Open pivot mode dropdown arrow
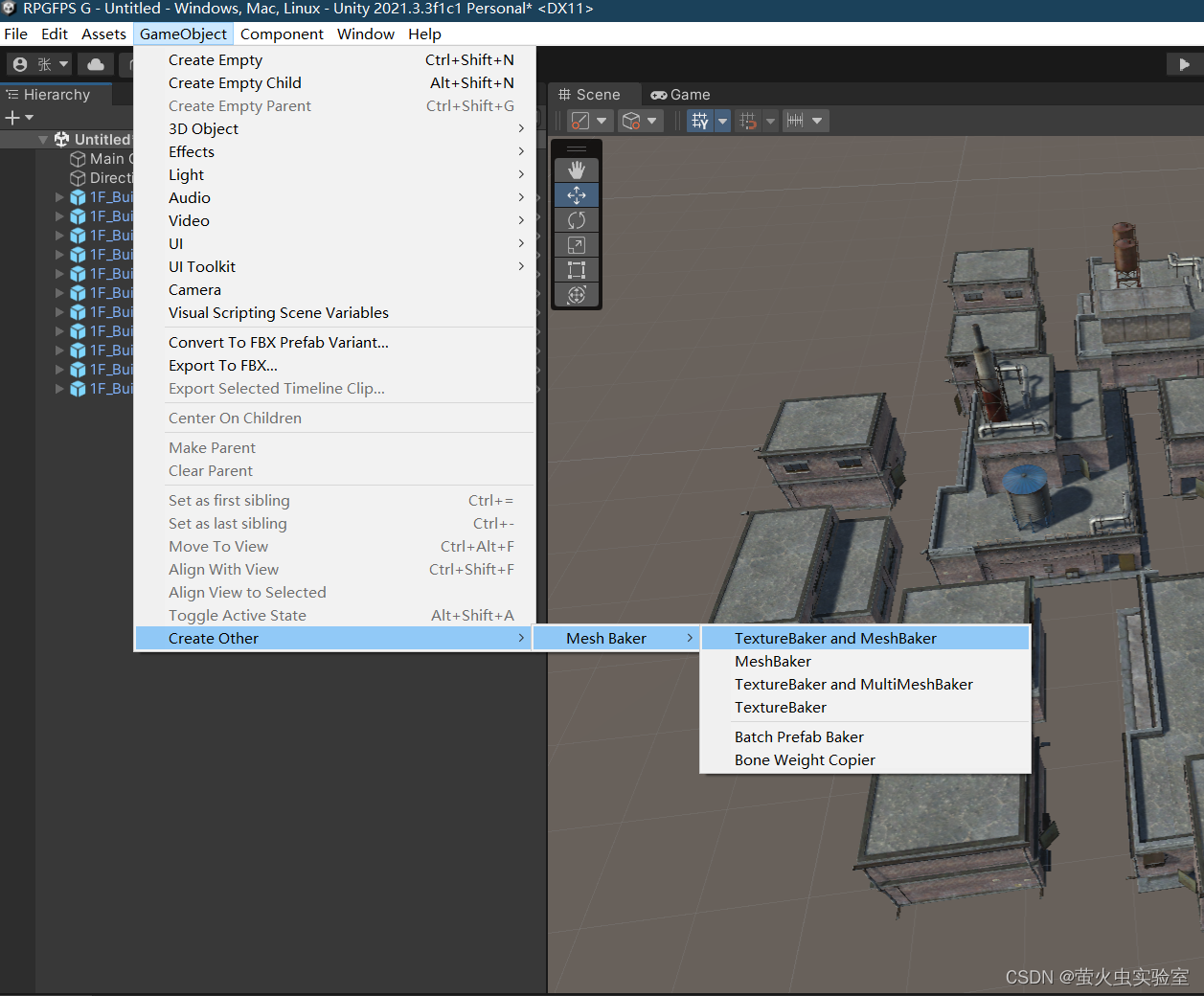The image size is (1204, 996). 602,121
